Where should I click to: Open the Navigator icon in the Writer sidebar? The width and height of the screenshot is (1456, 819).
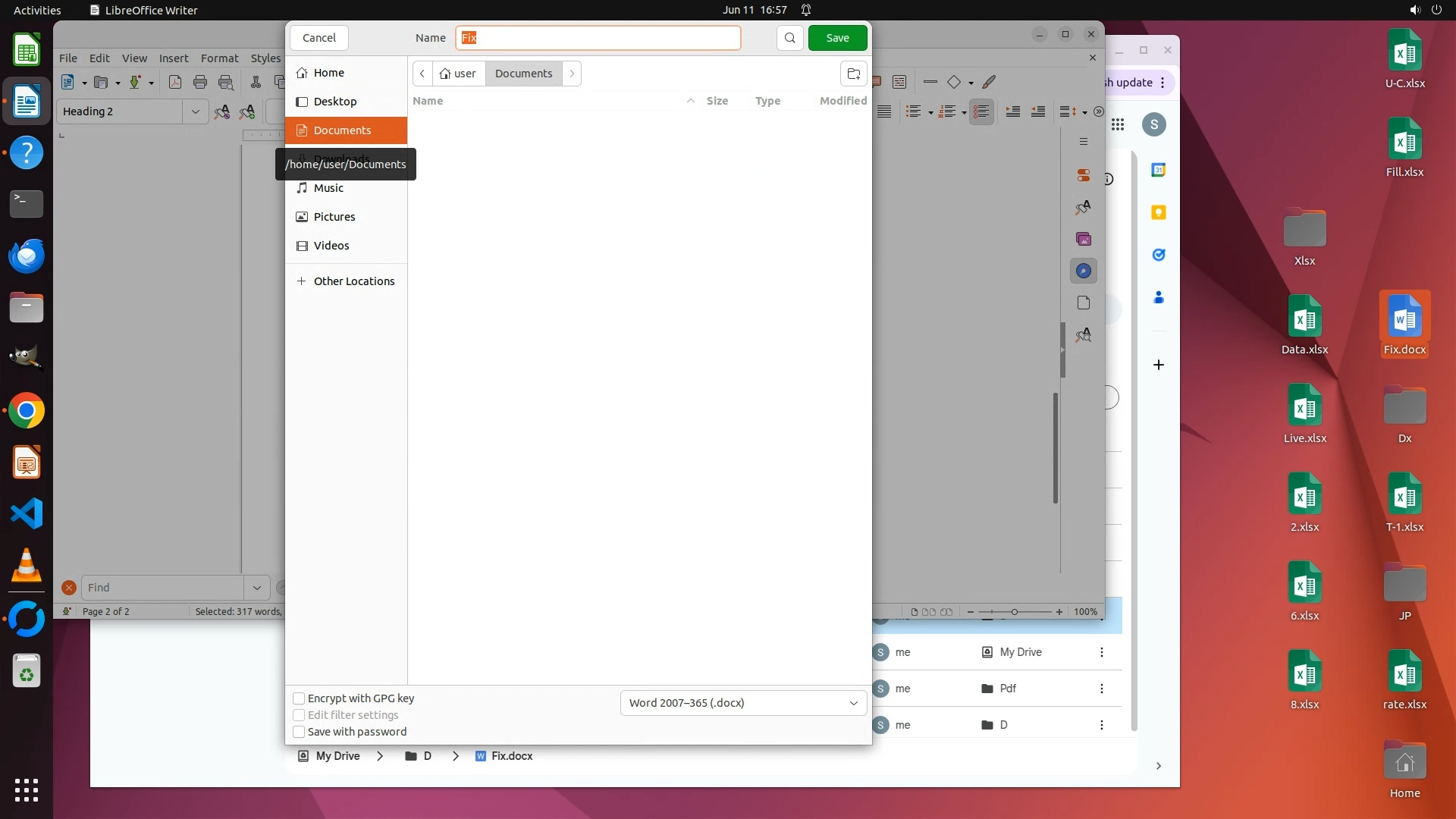point(1083,271)
